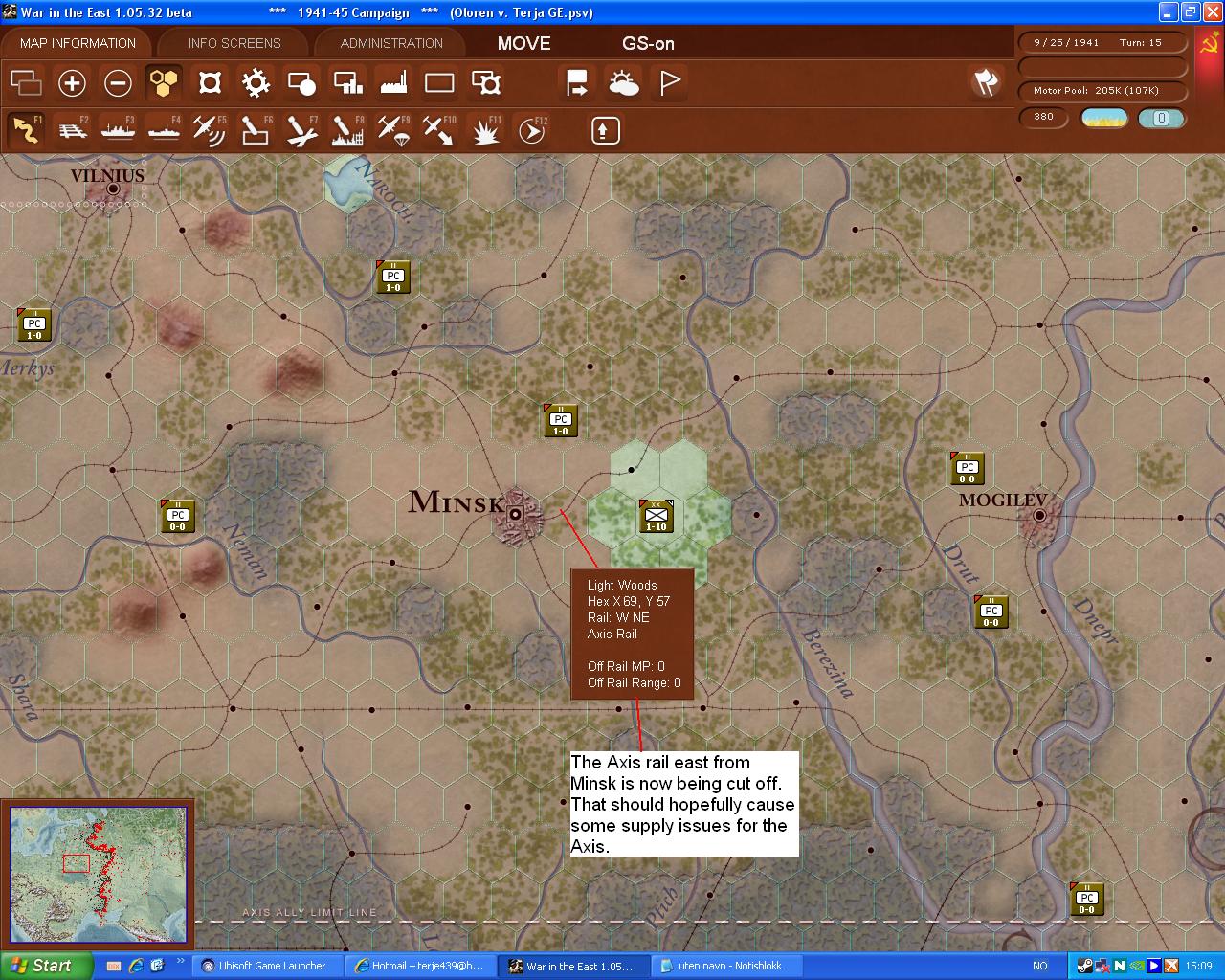Select the F4 ship mode

[x=164, y=130]
